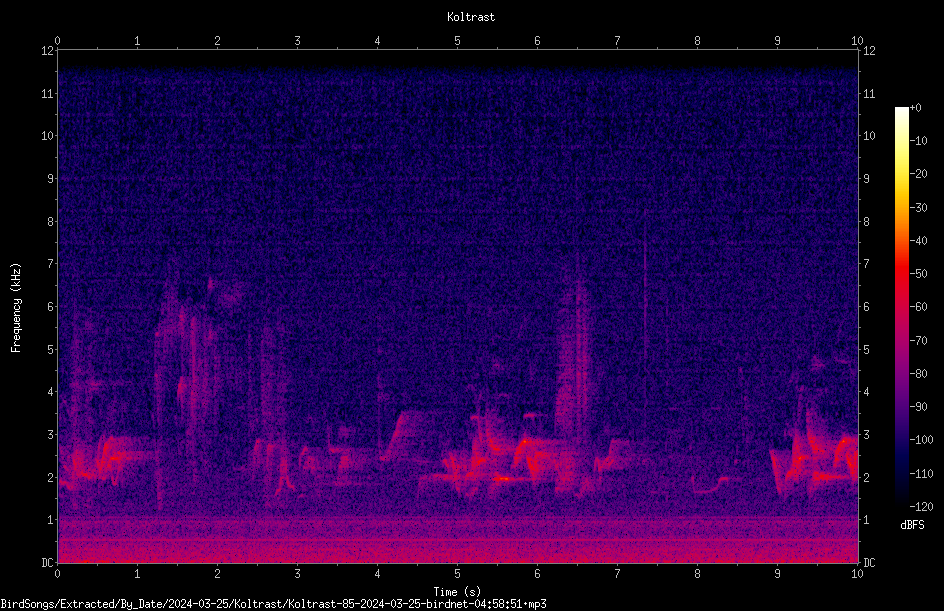Click the file path text at bottom
The width and height of the screenshot is (944, 611).
tap(273, 604)
